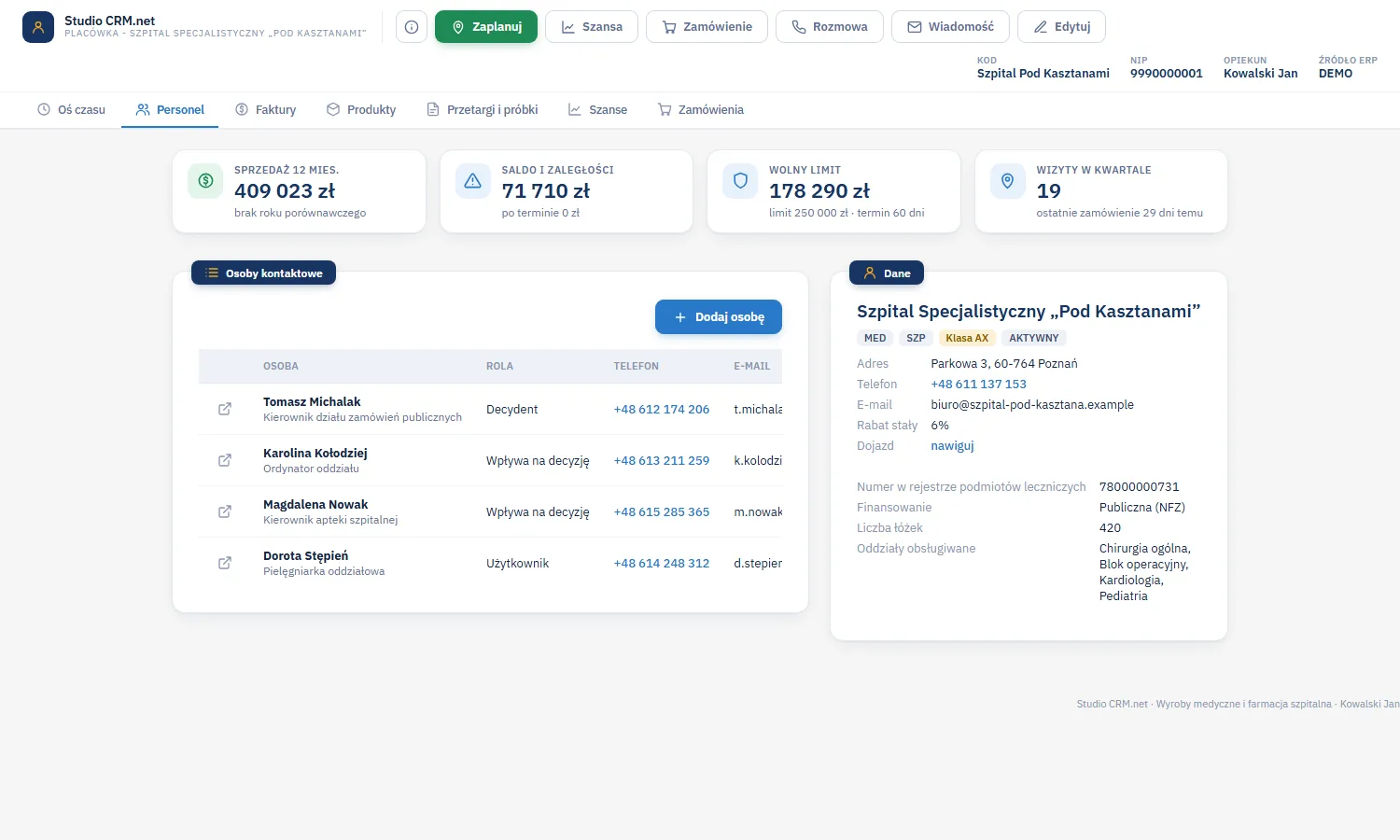This screenshot has width=1400, height=840.
Task: Open Dorota Stępień's external link icon
Action: coord(225,563)
